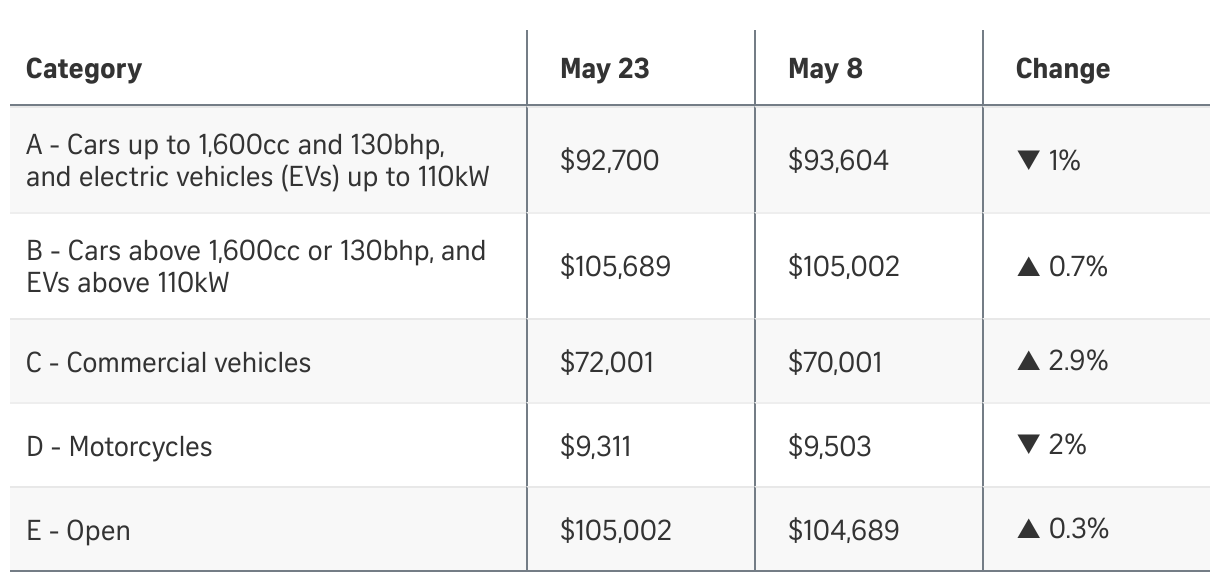
Task: Click the Change column header
Action: pos(1062,69)
